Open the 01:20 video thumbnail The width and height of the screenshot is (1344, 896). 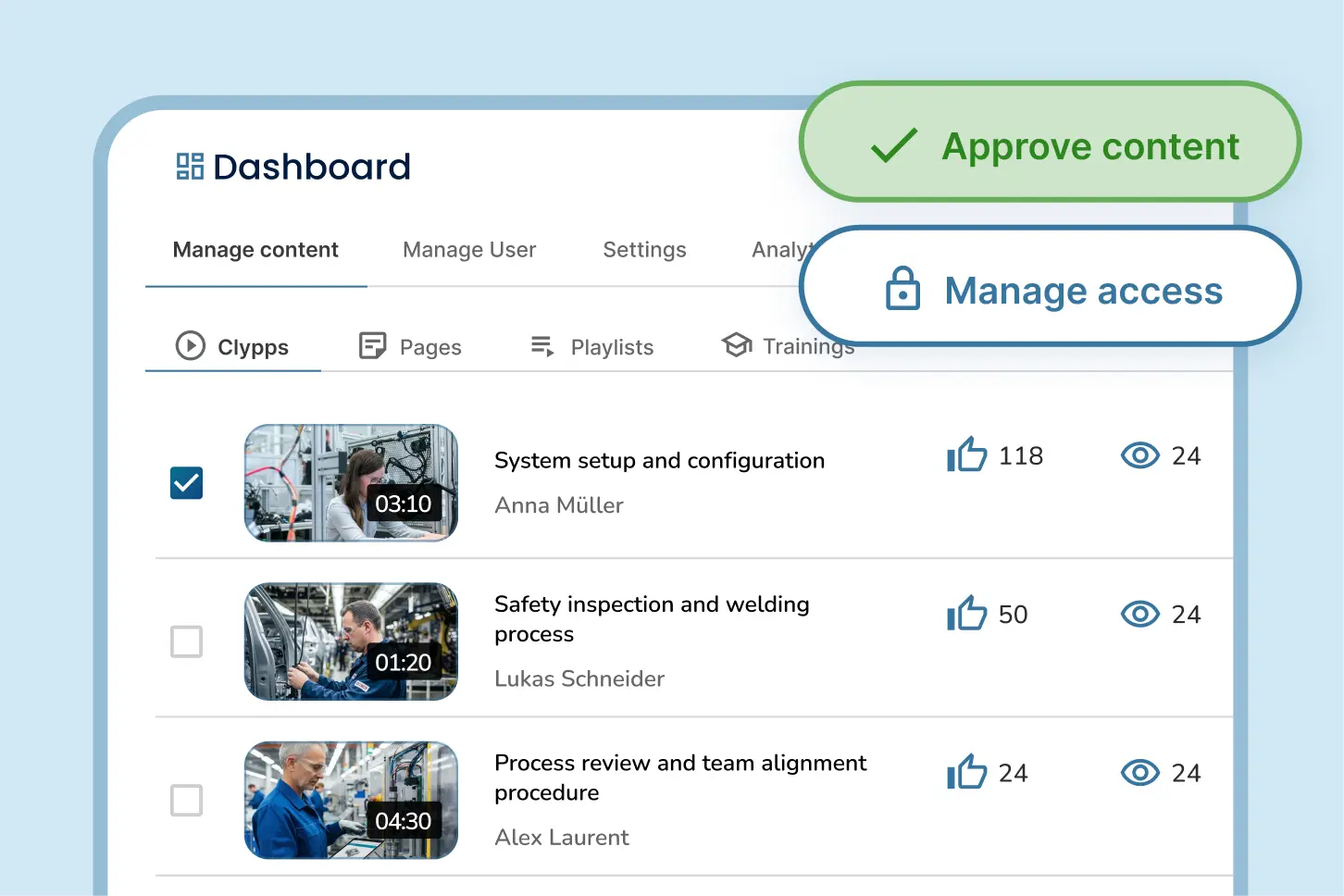point(351,641)
